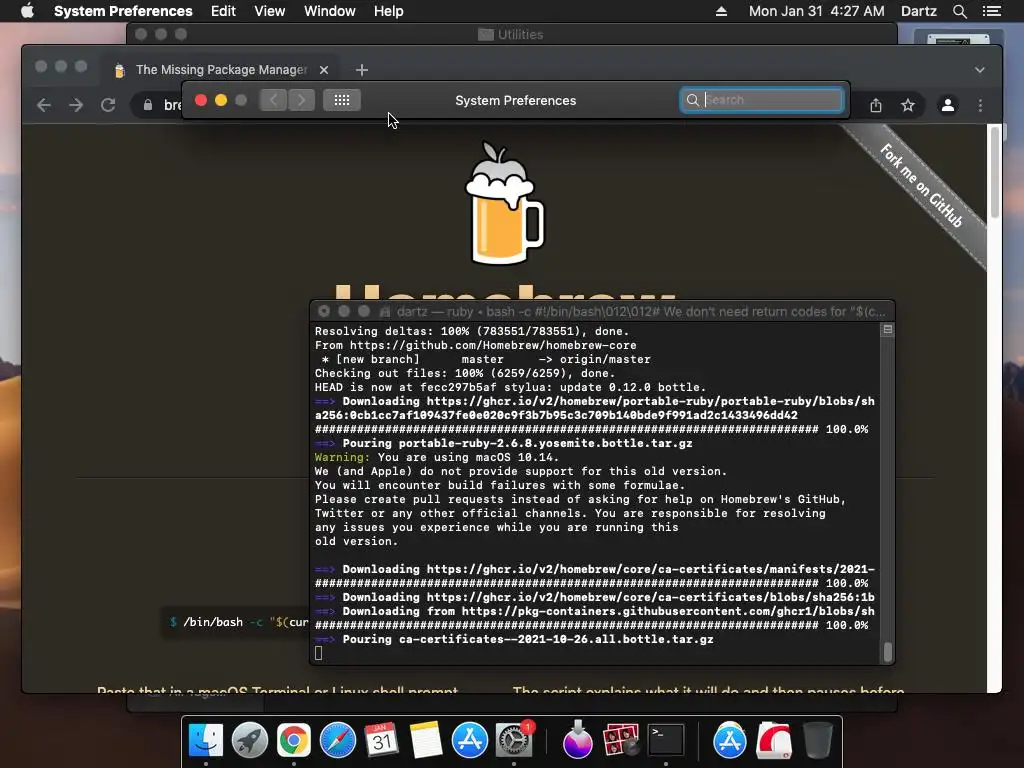Screen dimensions: 1024x768
Task: Bookmark this page with the star icon
Action: tap(908, 105)
